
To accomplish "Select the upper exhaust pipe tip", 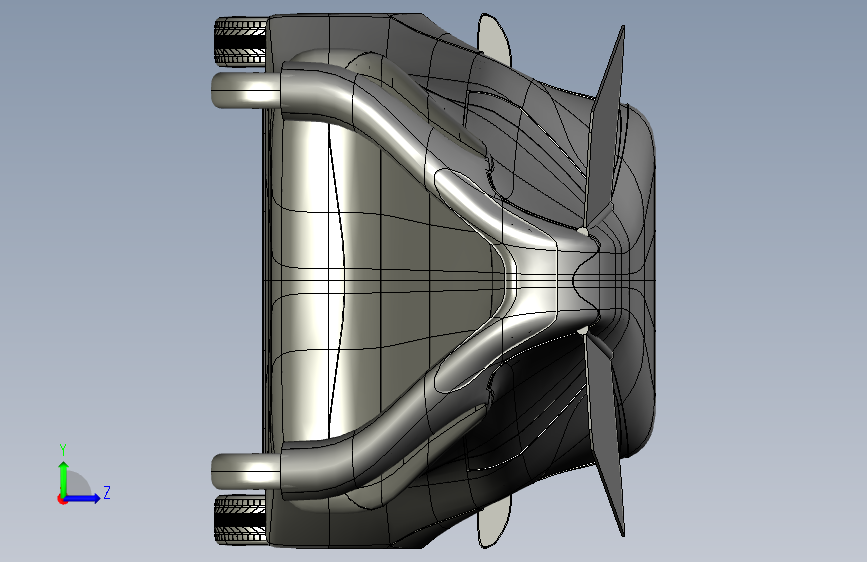I will coord(246,90).
